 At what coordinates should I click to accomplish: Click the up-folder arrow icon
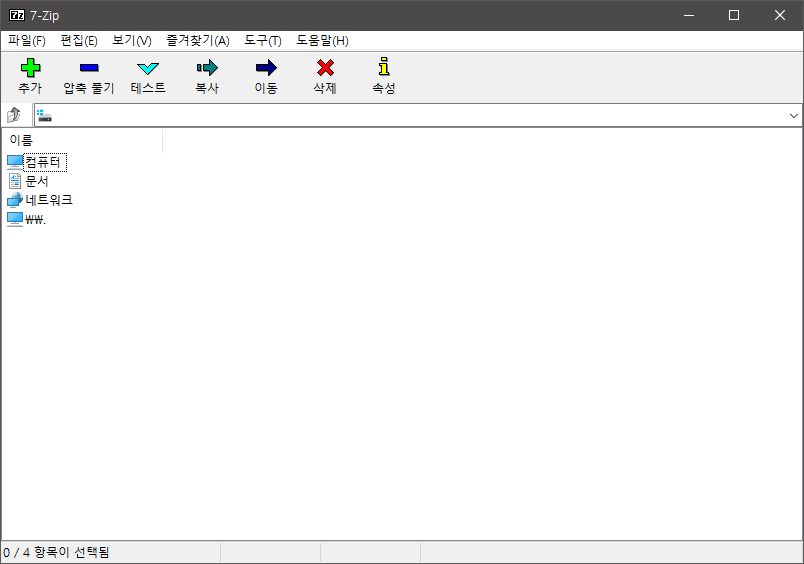point(14,115)
